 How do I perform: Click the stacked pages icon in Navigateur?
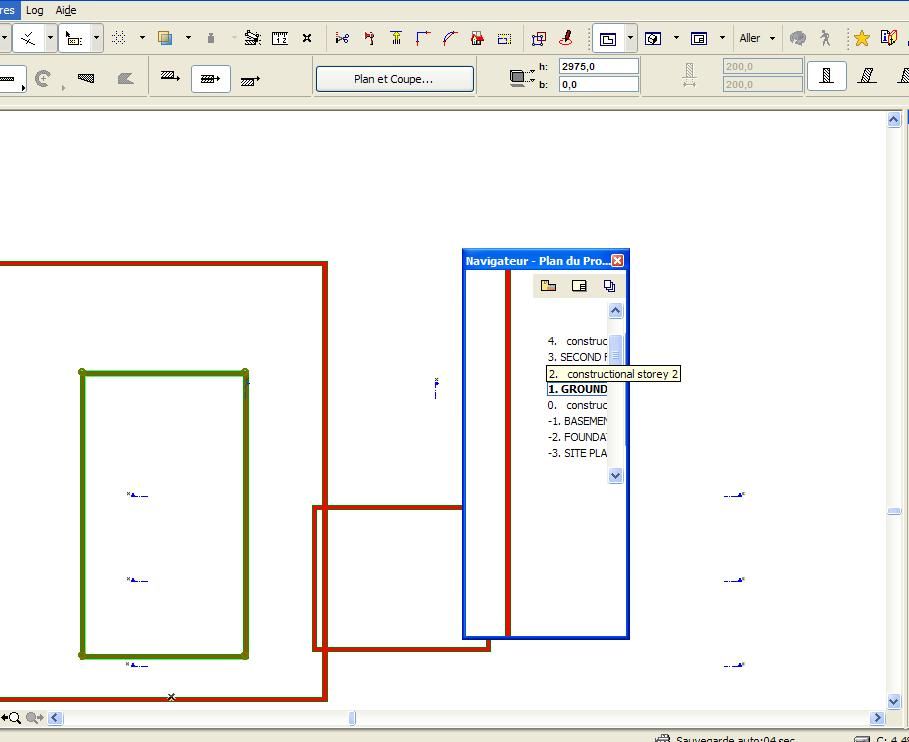(609, 286)
